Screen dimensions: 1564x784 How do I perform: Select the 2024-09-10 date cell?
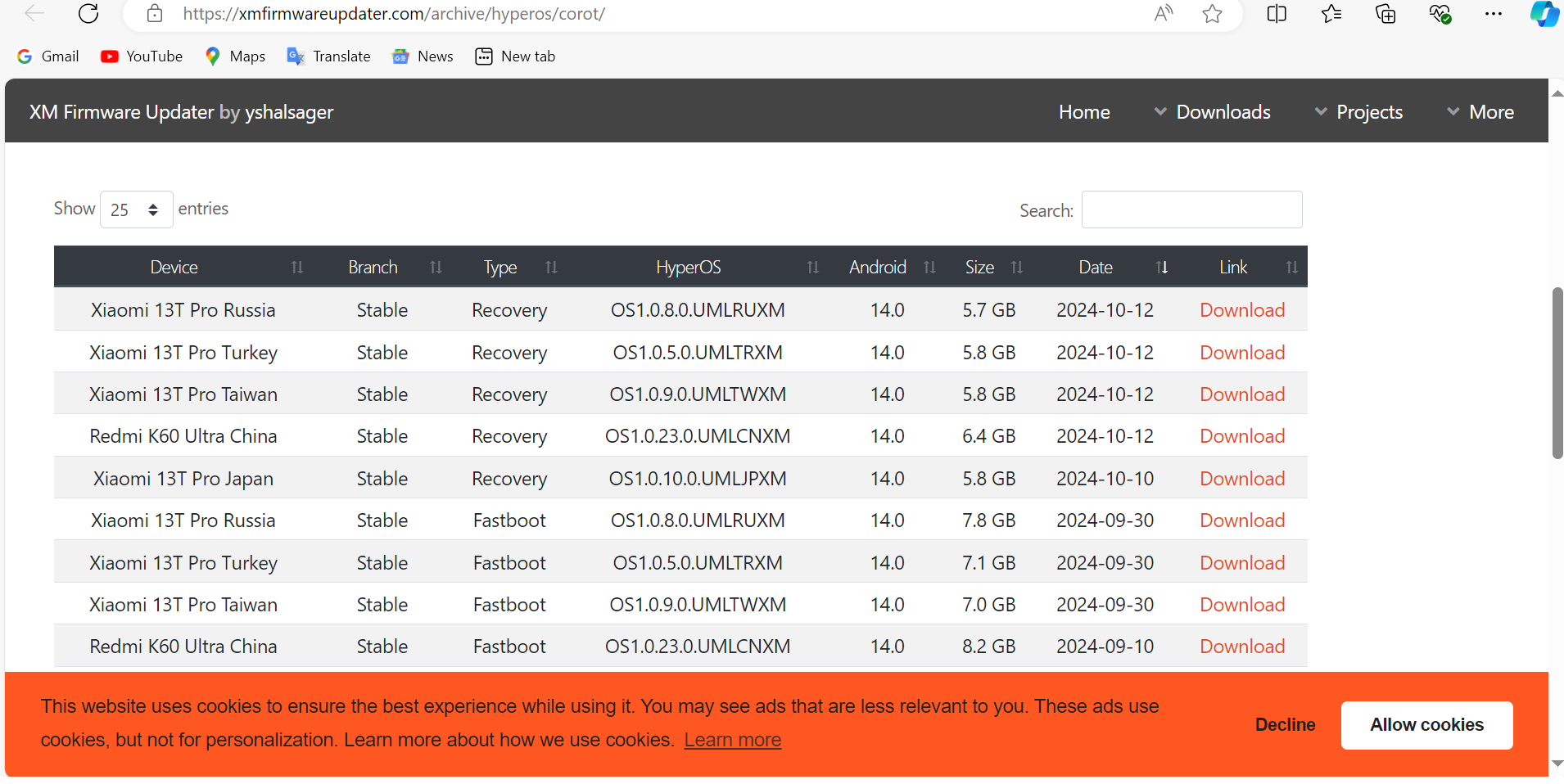coord(1105,647)
